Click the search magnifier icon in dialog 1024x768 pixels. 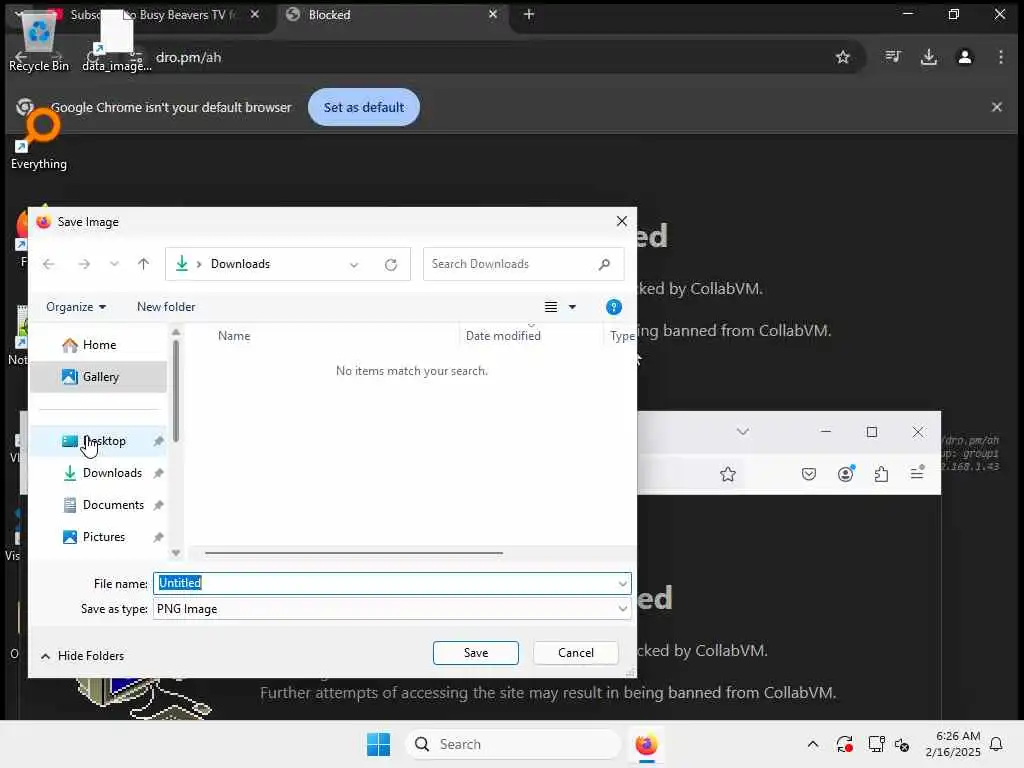[x=604, y=264]
